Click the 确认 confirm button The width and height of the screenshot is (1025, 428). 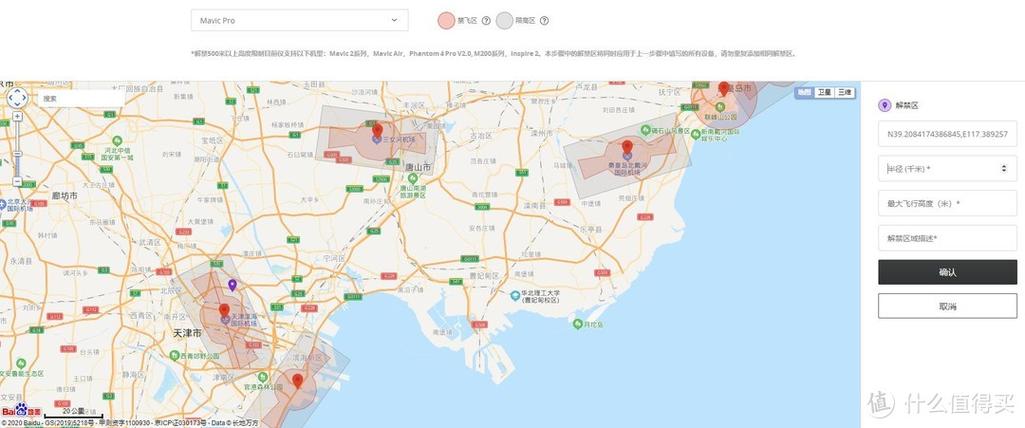click(x=947, y=272)
